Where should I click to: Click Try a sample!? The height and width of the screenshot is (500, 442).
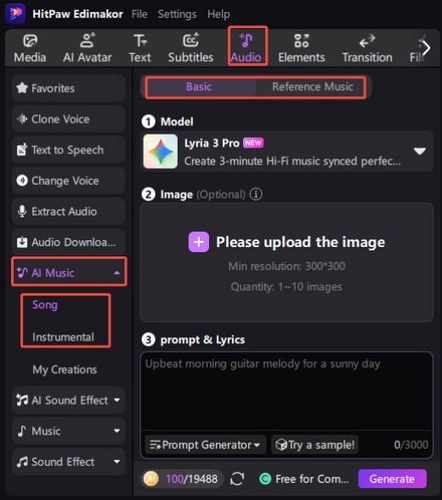pyautogui.click(x=315, y=445)
